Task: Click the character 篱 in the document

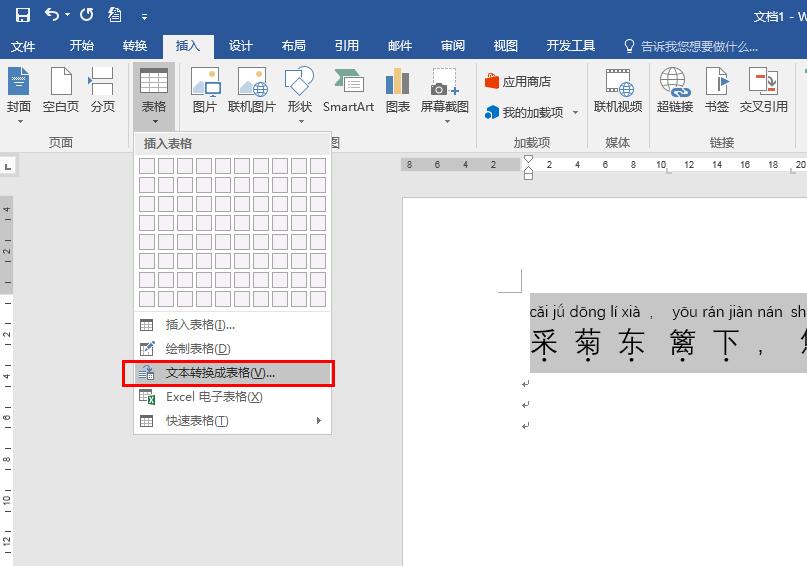Action: pyautogui.click(x=682, y=342)
